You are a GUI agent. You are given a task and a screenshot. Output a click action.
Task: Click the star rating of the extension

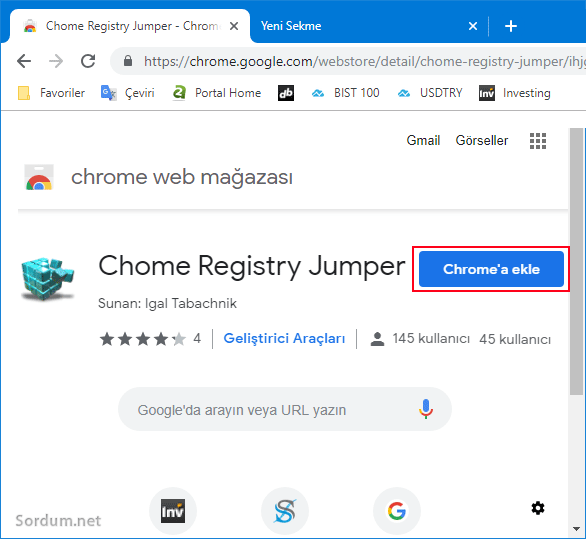[x=143, y=339]
